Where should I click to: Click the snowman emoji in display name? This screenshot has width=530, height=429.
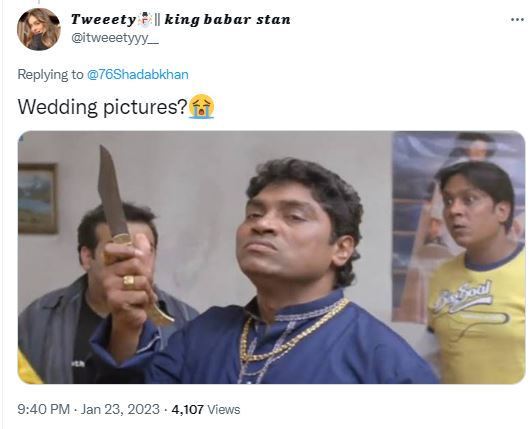145,19
